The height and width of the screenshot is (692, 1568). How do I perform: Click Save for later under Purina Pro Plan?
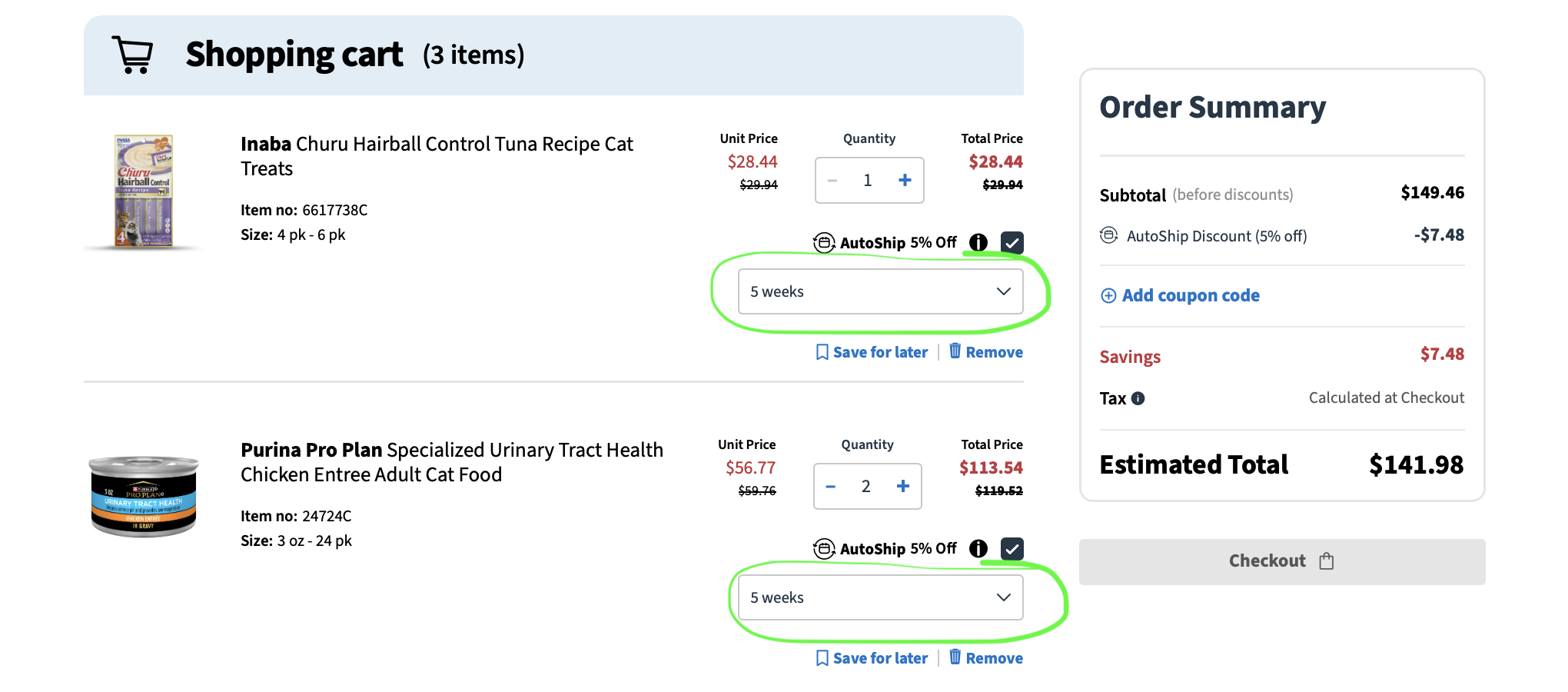pos(880,658)
